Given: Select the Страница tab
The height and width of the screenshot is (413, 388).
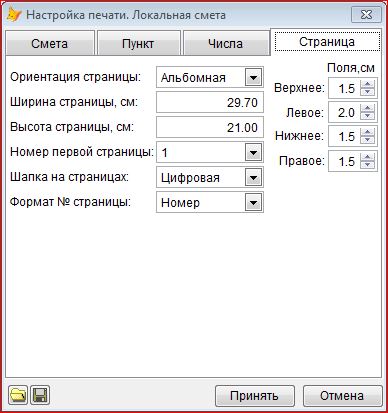Looking at the screenshot, I should tap(327, 41).
